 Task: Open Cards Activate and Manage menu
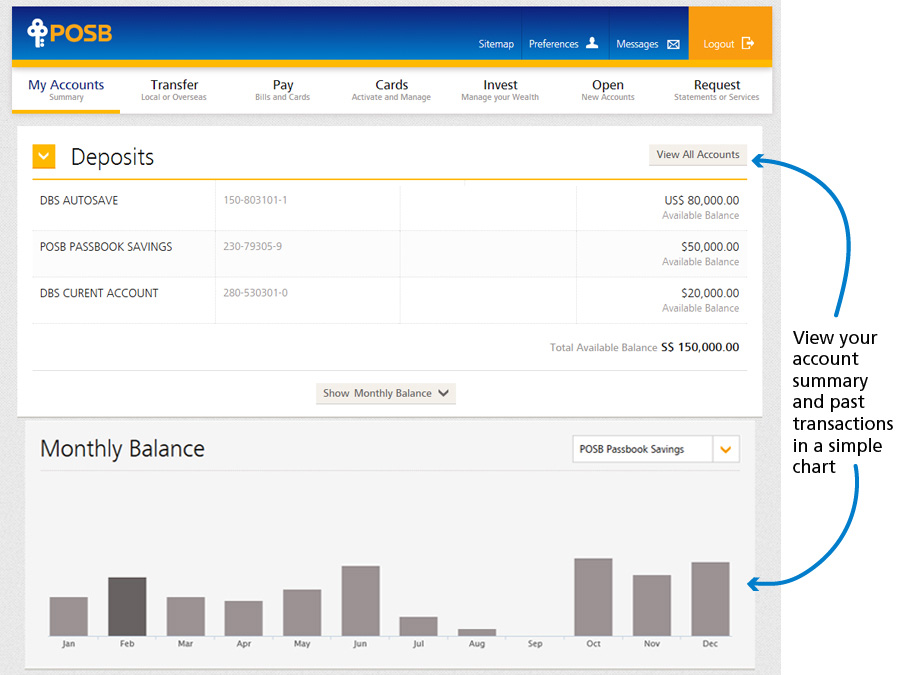[x=391, y=90]
